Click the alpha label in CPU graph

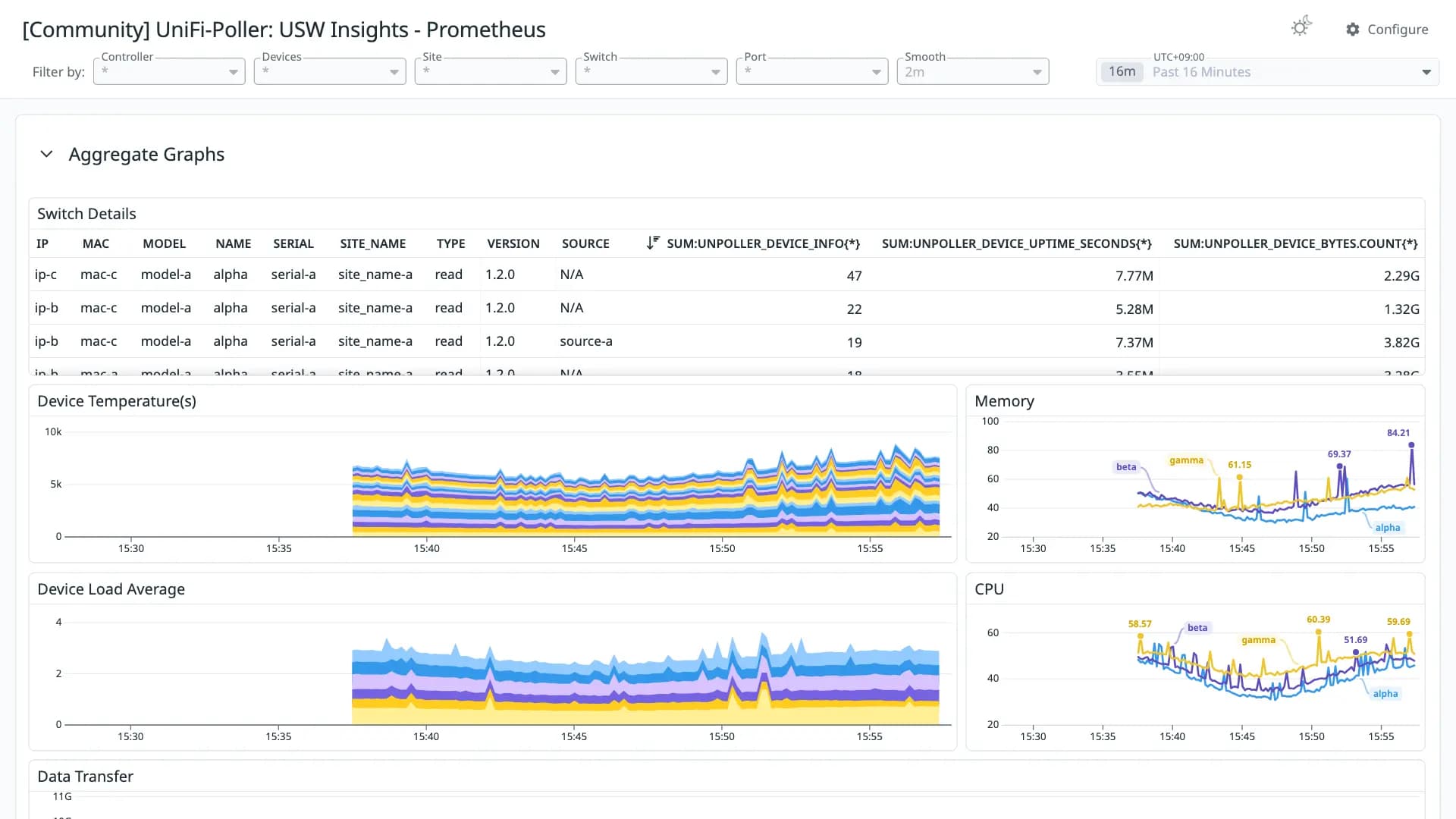click(x=1385, y=694)
